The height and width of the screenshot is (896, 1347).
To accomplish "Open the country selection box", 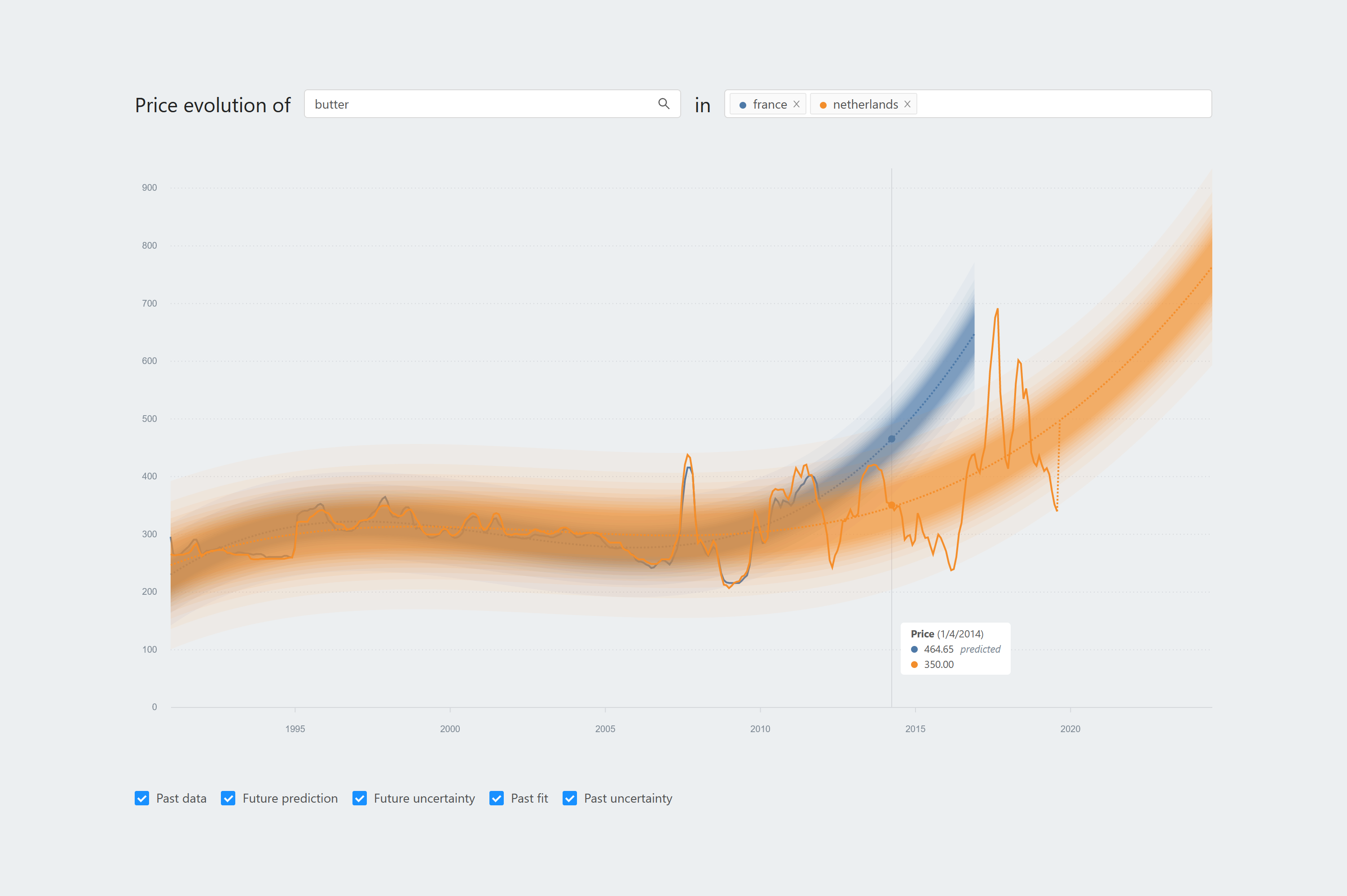I will 1063,104.
